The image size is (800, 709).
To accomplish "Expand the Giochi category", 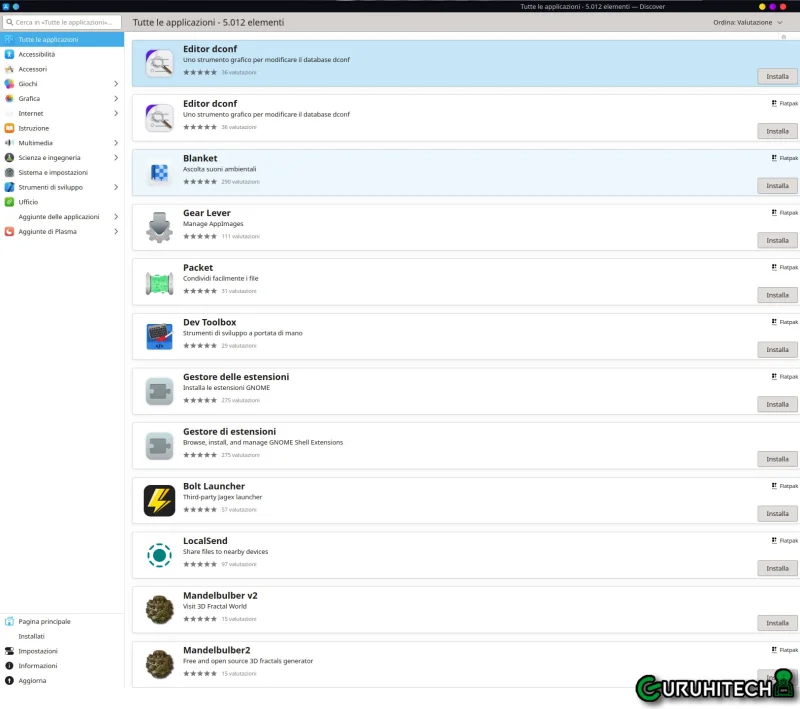I will 116,84.
